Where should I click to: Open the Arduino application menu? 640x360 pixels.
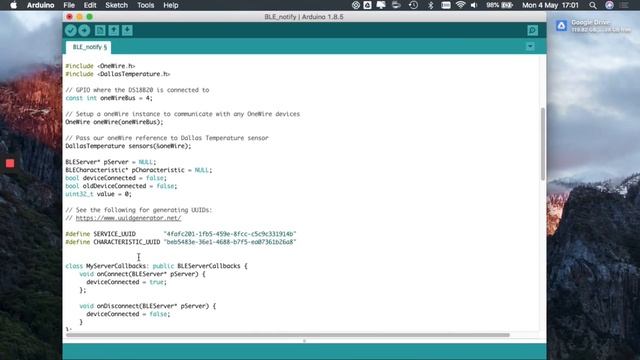coord(40,5)
